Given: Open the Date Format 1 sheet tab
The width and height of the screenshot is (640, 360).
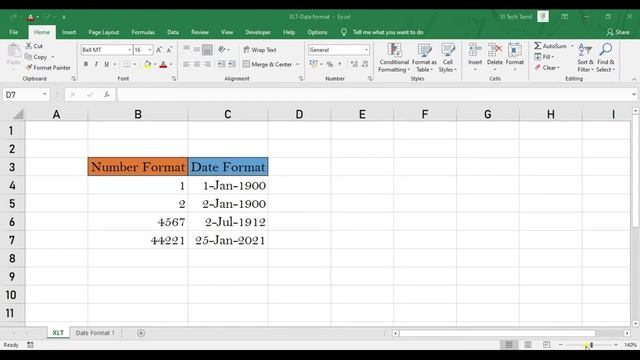Looking at the screenshot, I should tap(95, 333).
